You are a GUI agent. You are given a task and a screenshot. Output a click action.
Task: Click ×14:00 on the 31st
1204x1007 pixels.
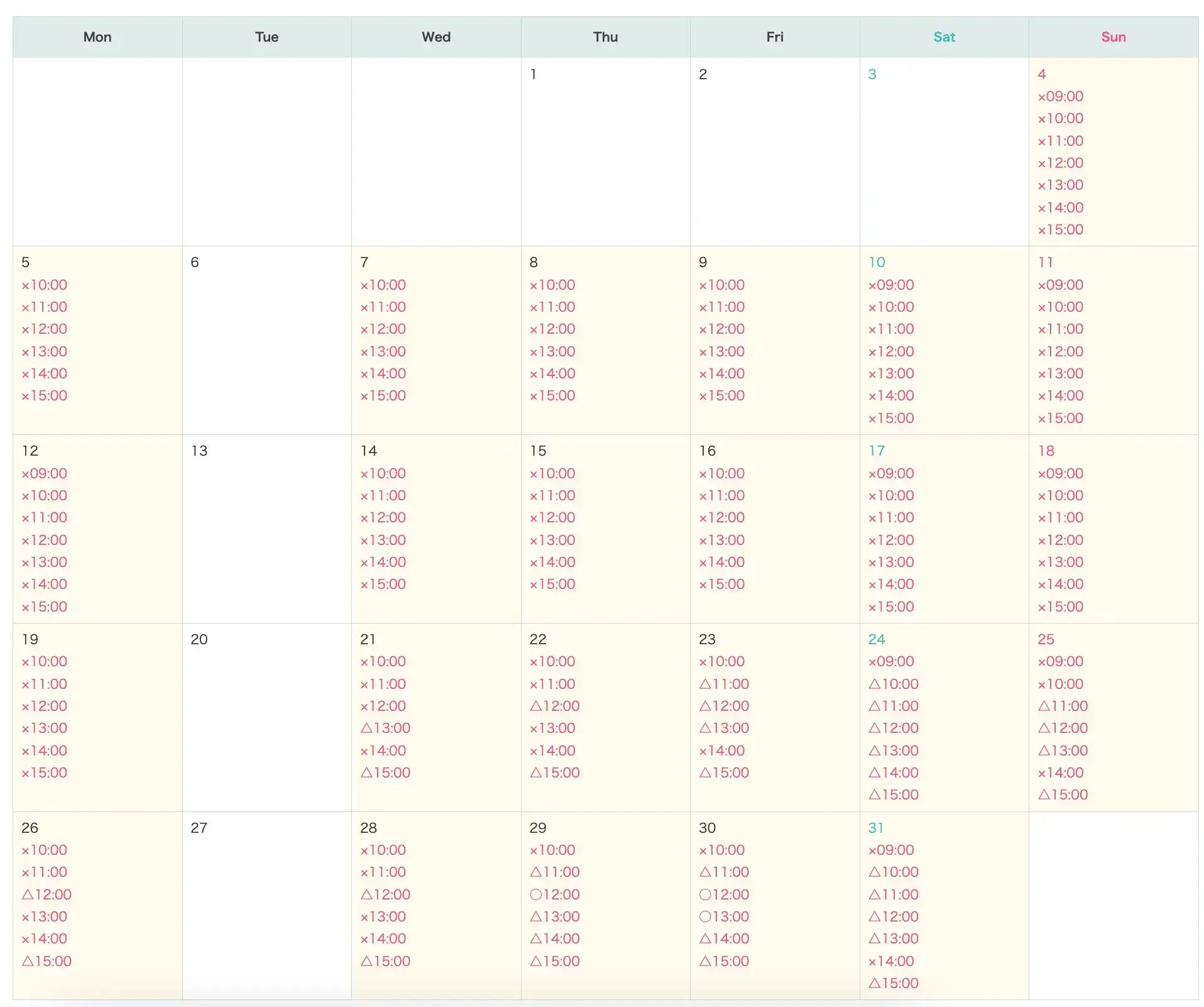point(891,960)
